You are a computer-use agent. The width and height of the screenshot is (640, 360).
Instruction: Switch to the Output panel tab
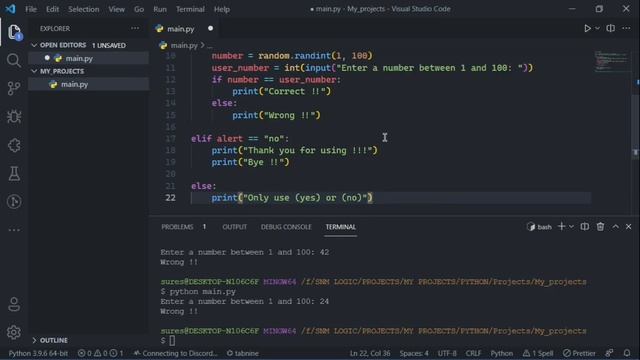coord(234,227)
